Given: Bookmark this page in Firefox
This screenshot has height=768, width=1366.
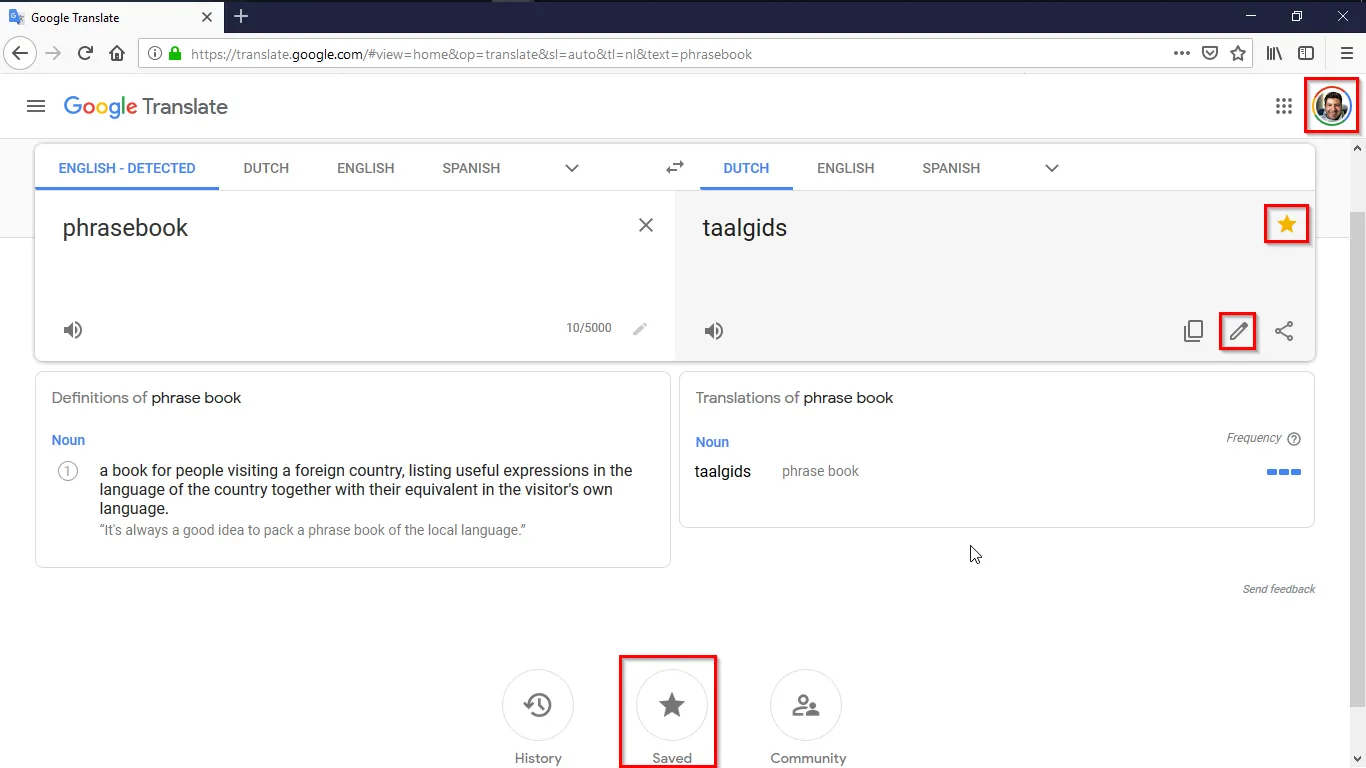Looking at the screenshot, I should [1238, 54].
